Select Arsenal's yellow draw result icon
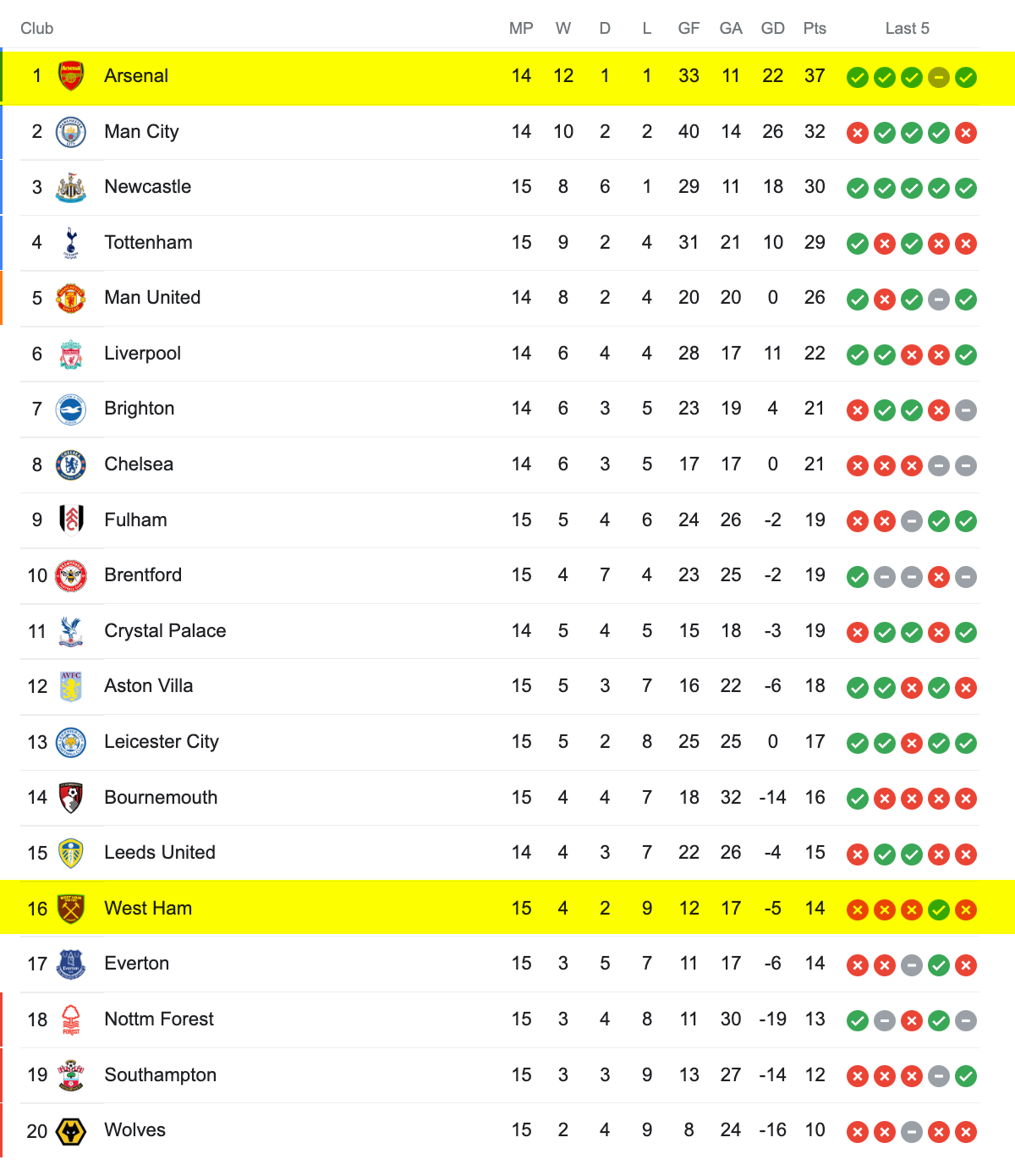Viewport: 1015px width, 1176px height. [939, 77]
